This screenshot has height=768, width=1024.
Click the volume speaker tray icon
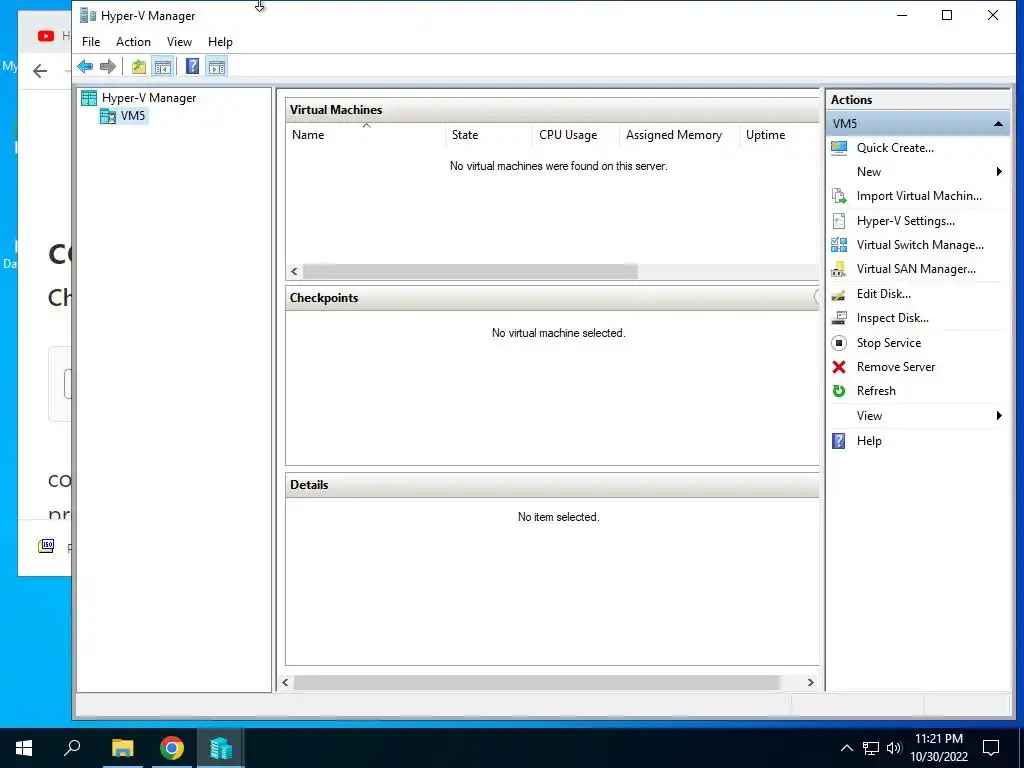coord(894,748)
